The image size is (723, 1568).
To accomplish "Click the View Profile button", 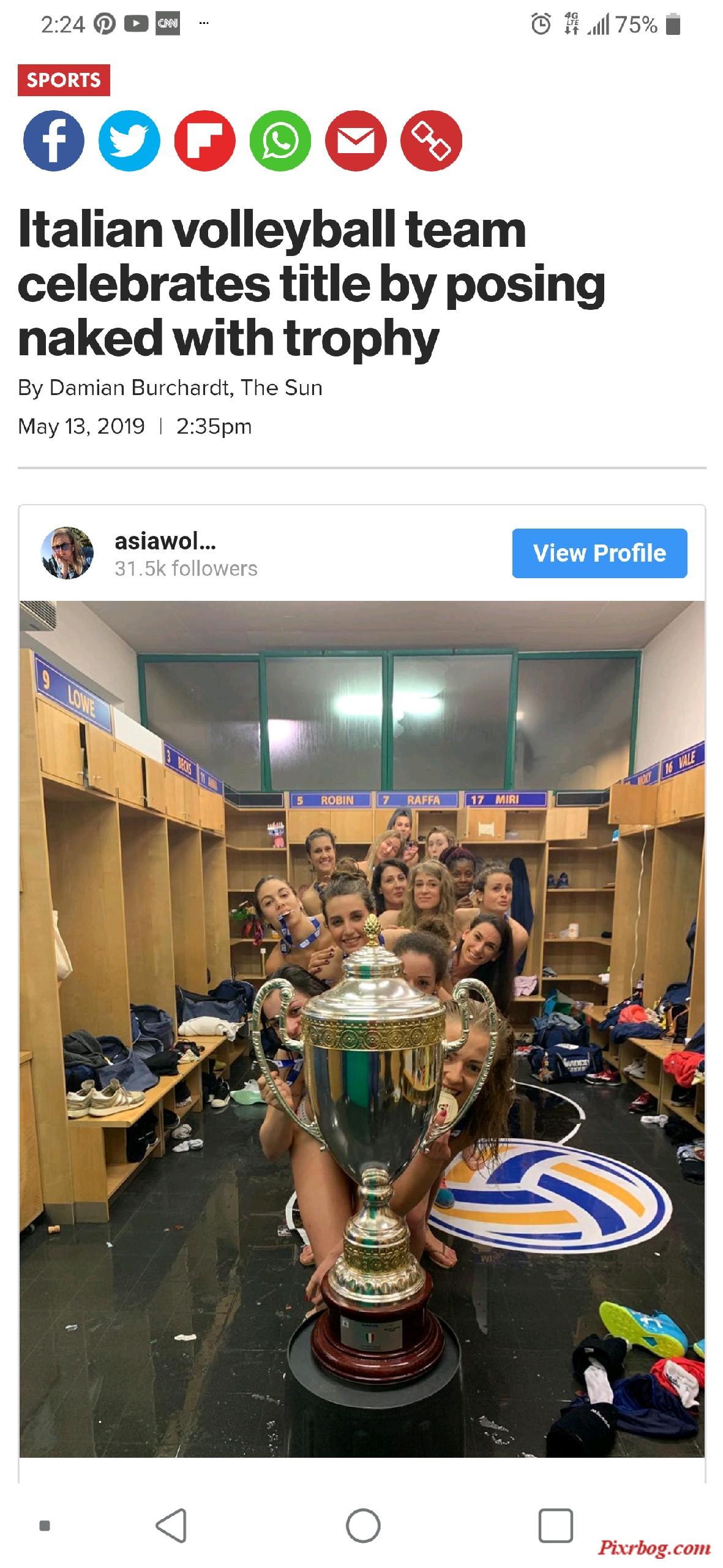I will point(599,553).
